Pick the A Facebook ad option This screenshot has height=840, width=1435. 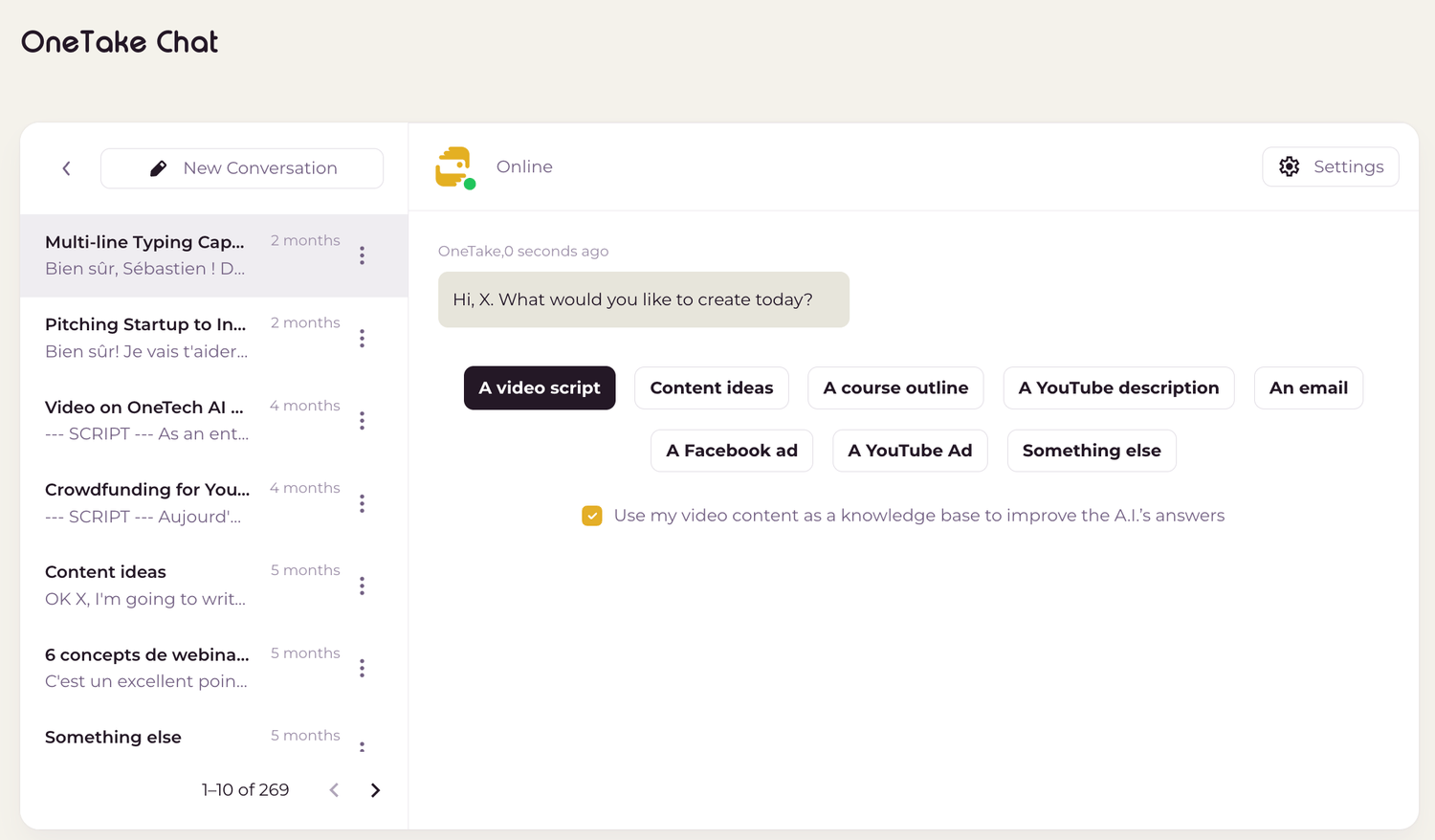coord(732,451)
